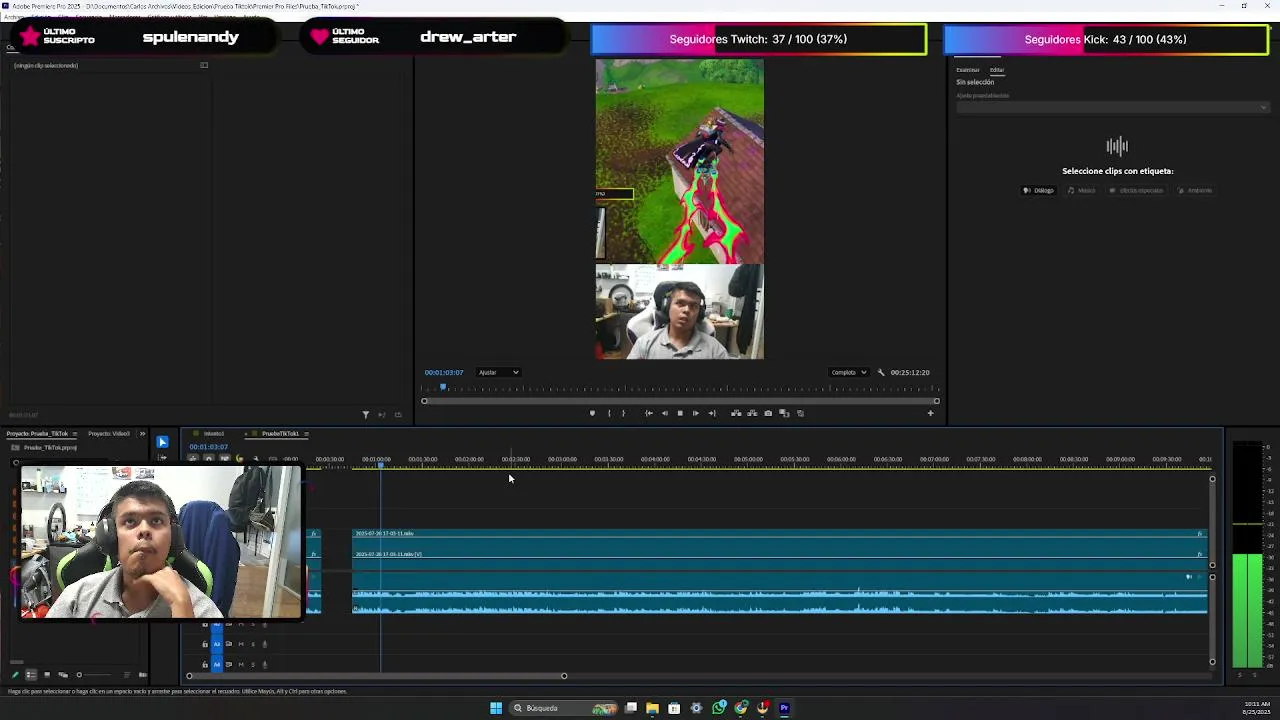Open the Source panel menu icon
Viewport: 1280px width, 720px height.
point(204,65)
